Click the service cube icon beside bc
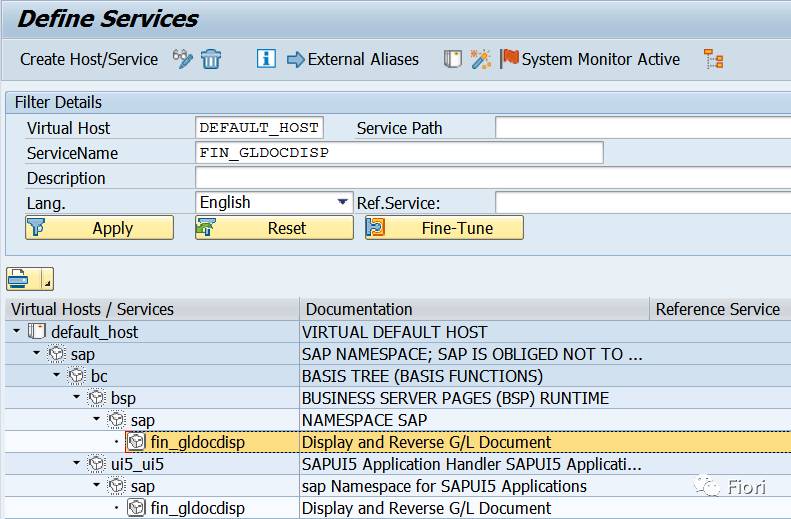Viewport: 791px width, 519px height. [77, 376]
